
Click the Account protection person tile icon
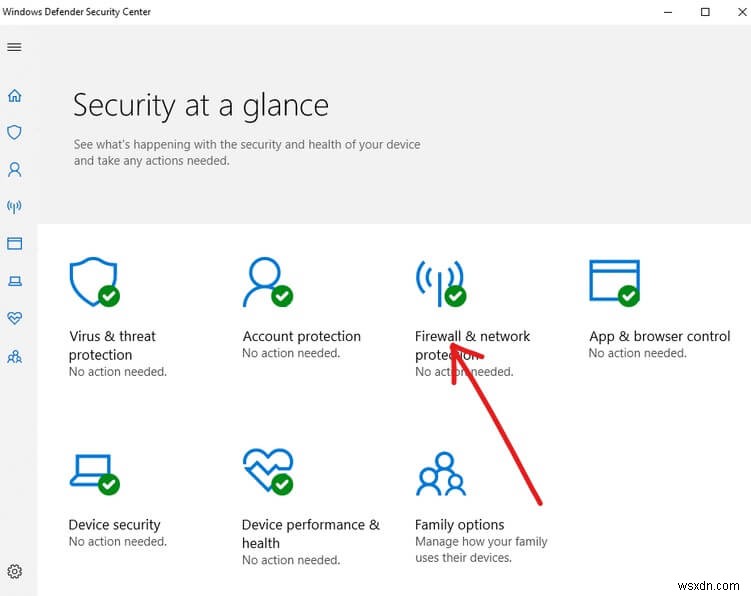(266, 283)
